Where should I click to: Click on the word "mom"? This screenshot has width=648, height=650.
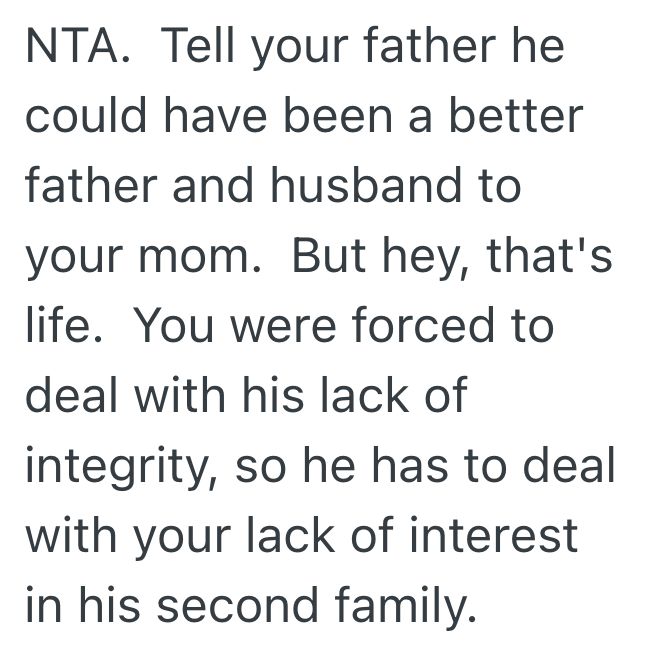[x=210, y=257]
